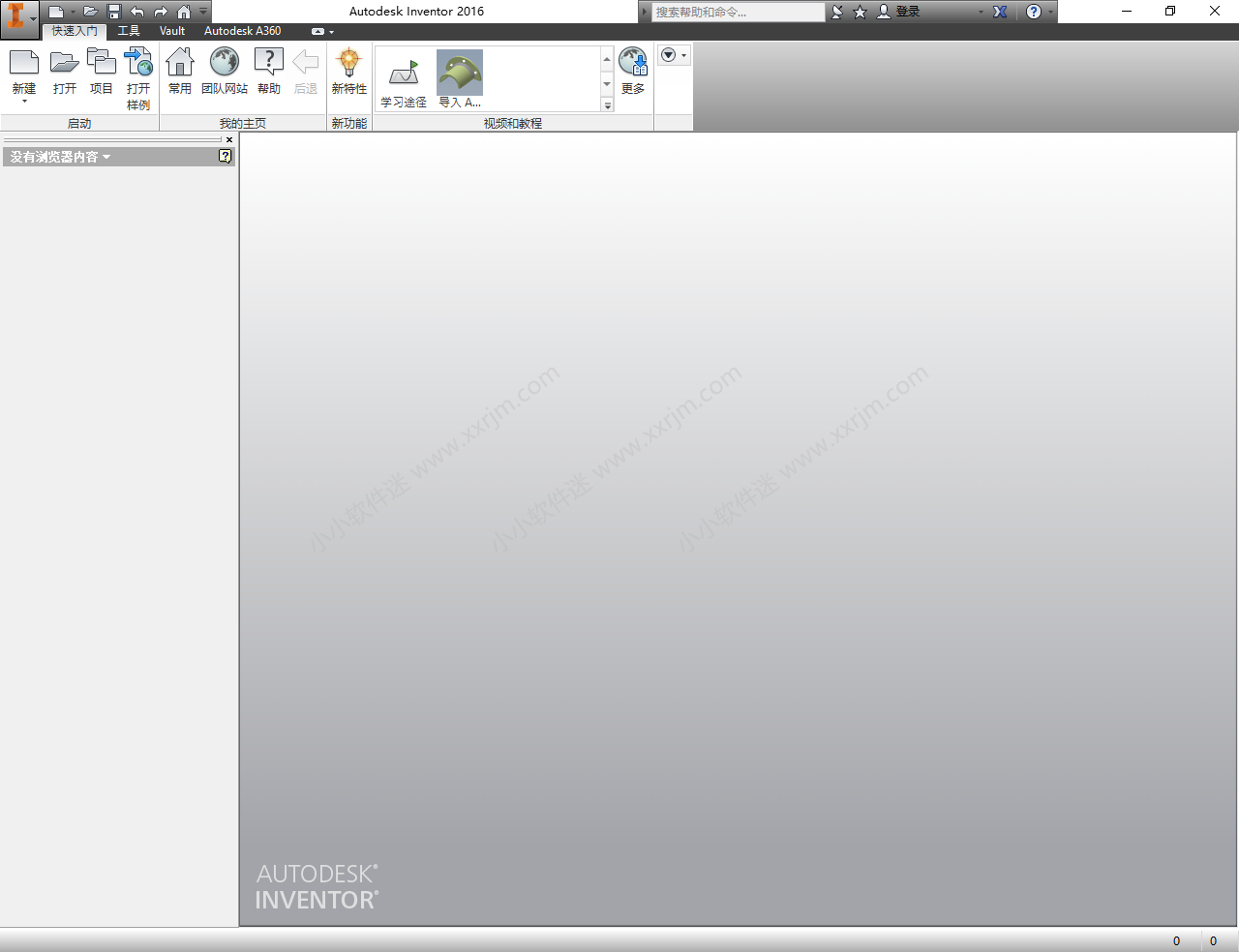Click Open folder icon in quick access toolbar

point(90,12)
